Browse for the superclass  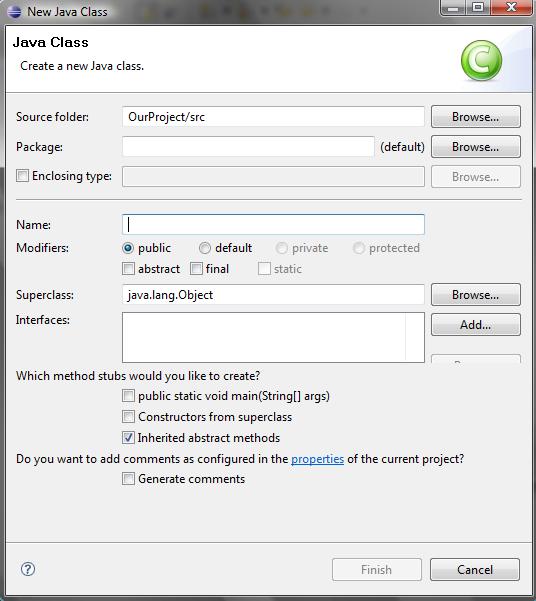click(475, 294)
